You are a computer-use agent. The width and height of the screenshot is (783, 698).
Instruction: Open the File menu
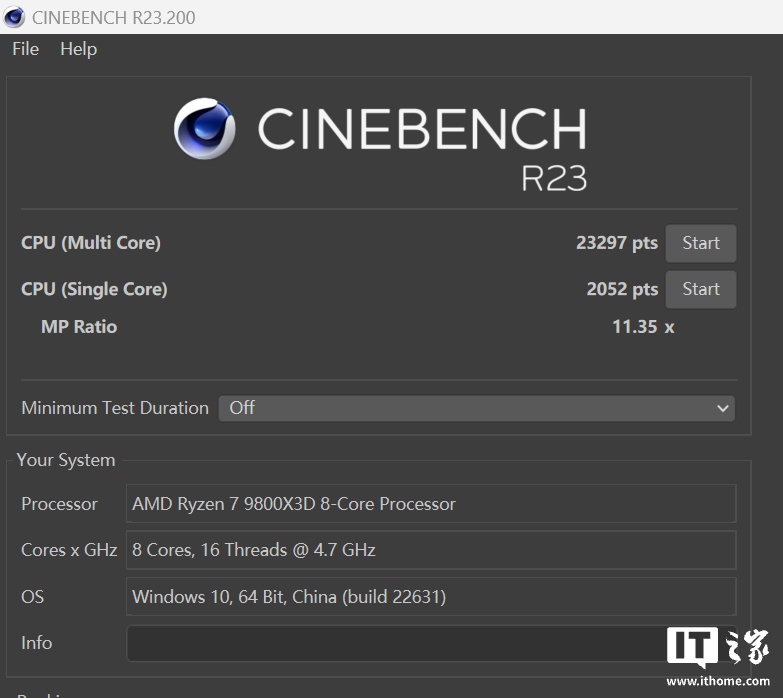pyautogui.click(x=25, y=49)
